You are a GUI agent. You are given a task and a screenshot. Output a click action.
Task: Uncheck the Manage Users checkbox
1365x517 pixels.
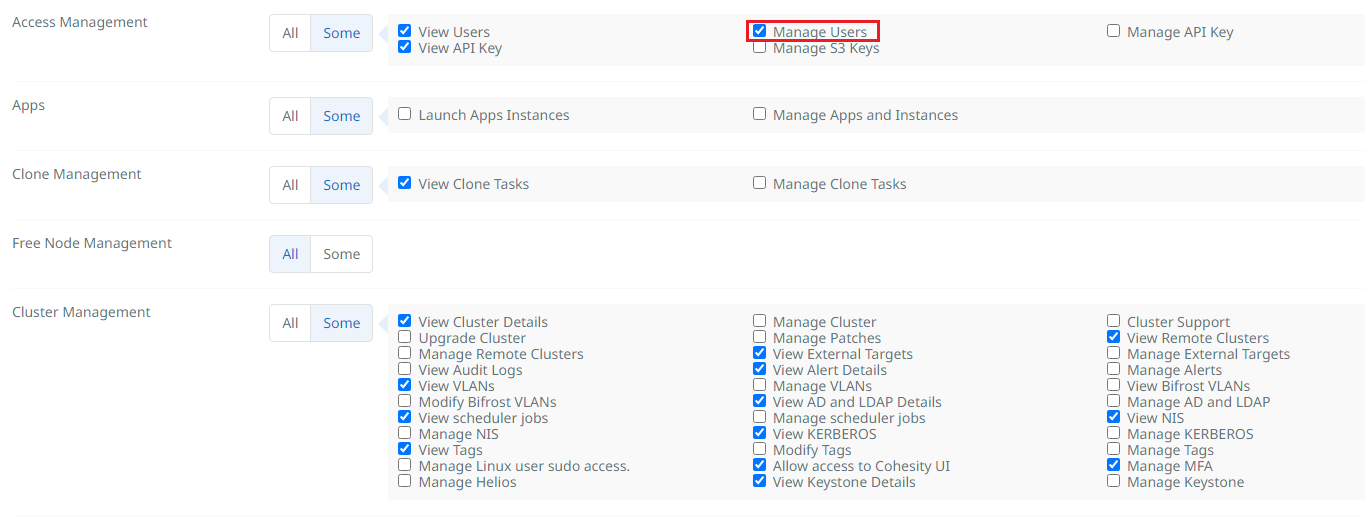pos(759,31)
